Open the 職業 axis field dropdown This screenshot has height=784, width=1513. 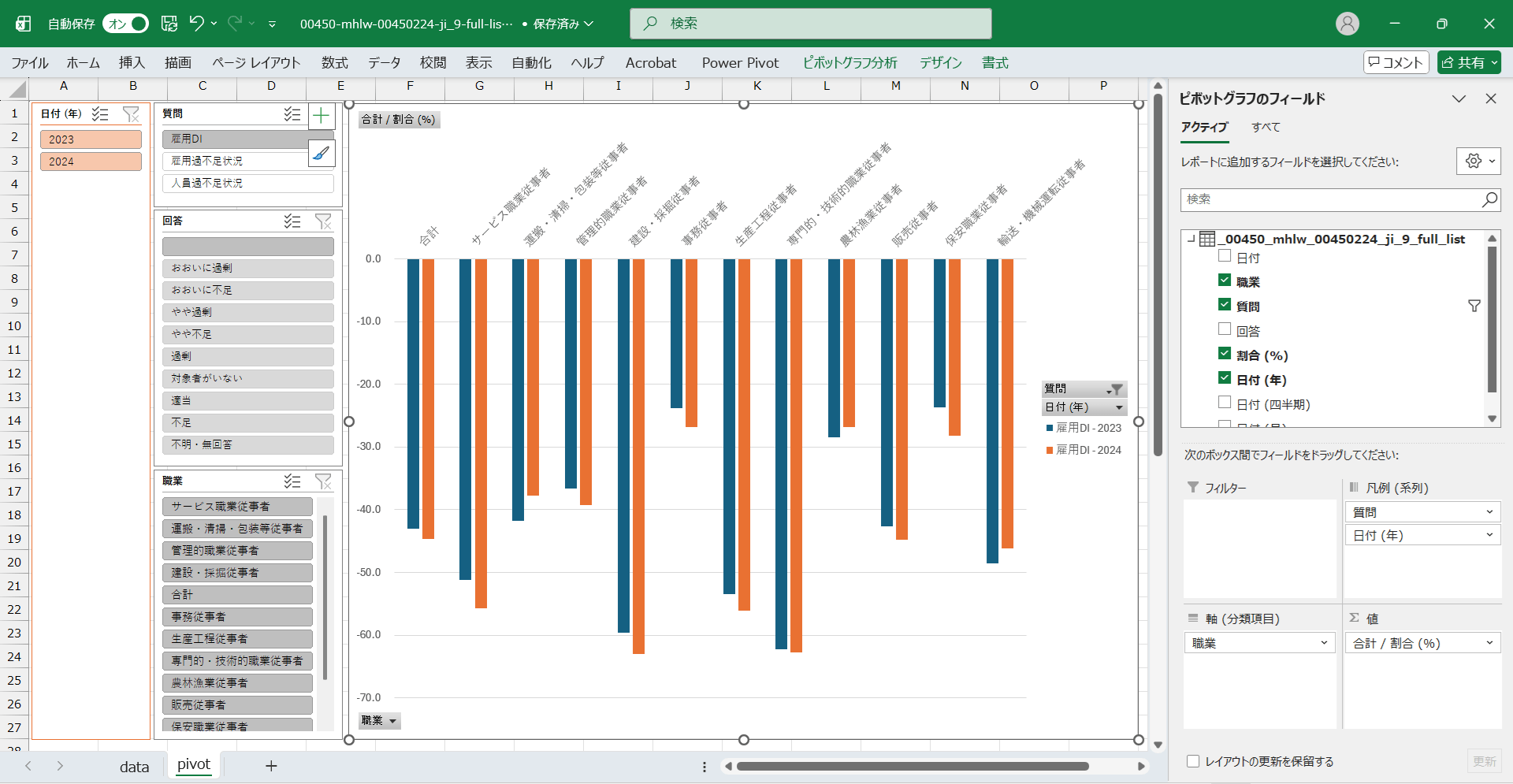[1324, 643]
